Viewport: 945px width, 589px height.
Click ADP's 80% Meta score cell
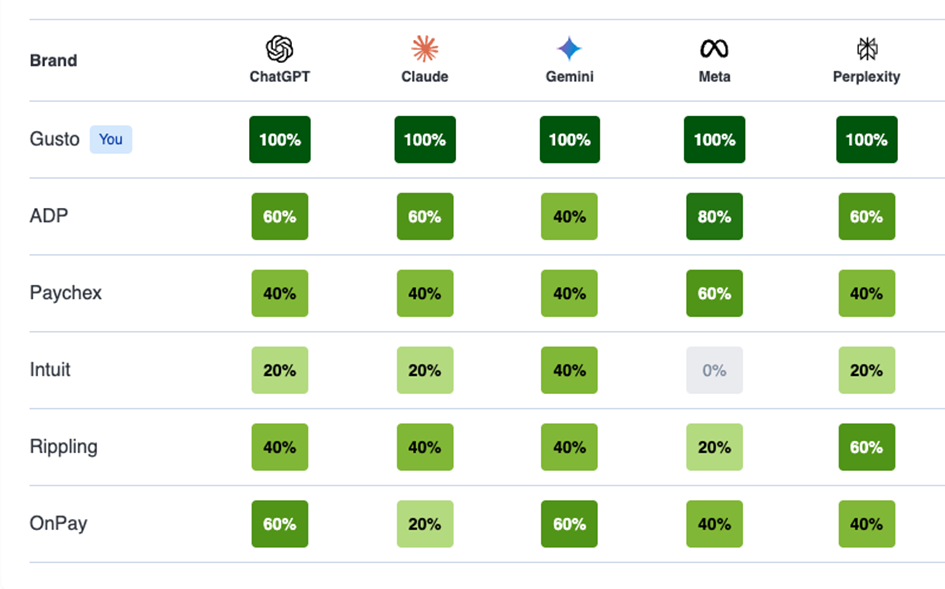pos(714,217)
